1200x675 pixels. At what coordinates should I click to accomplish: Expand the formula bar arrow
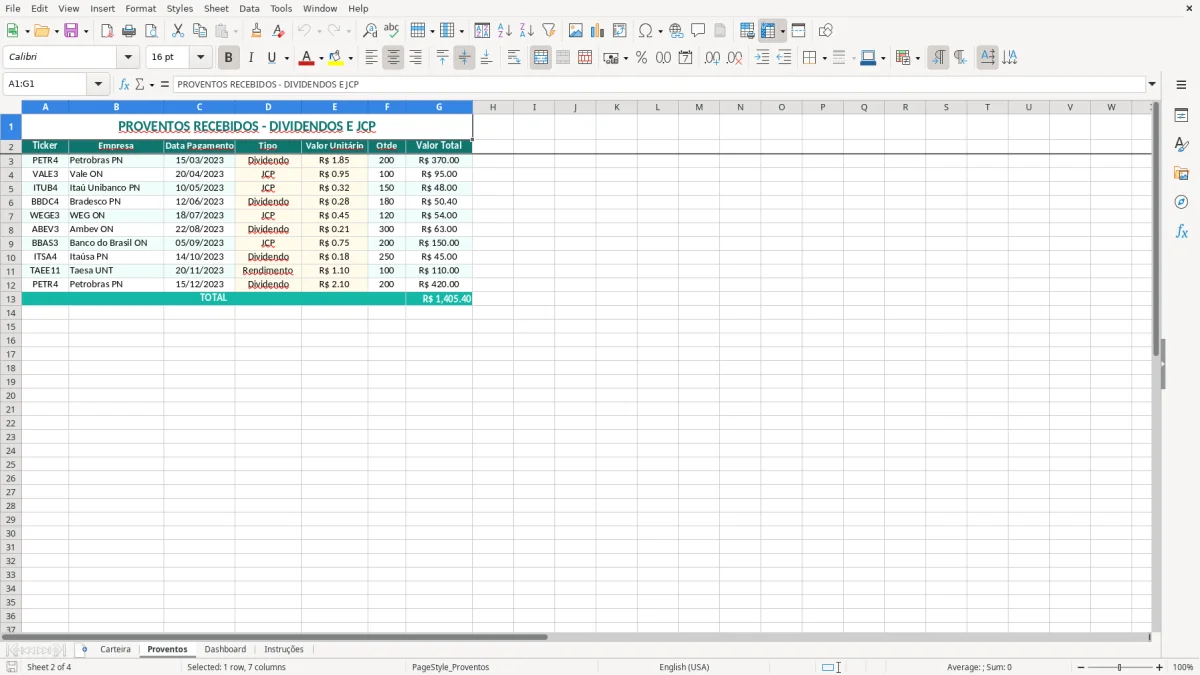click(x=1152, y=85)
